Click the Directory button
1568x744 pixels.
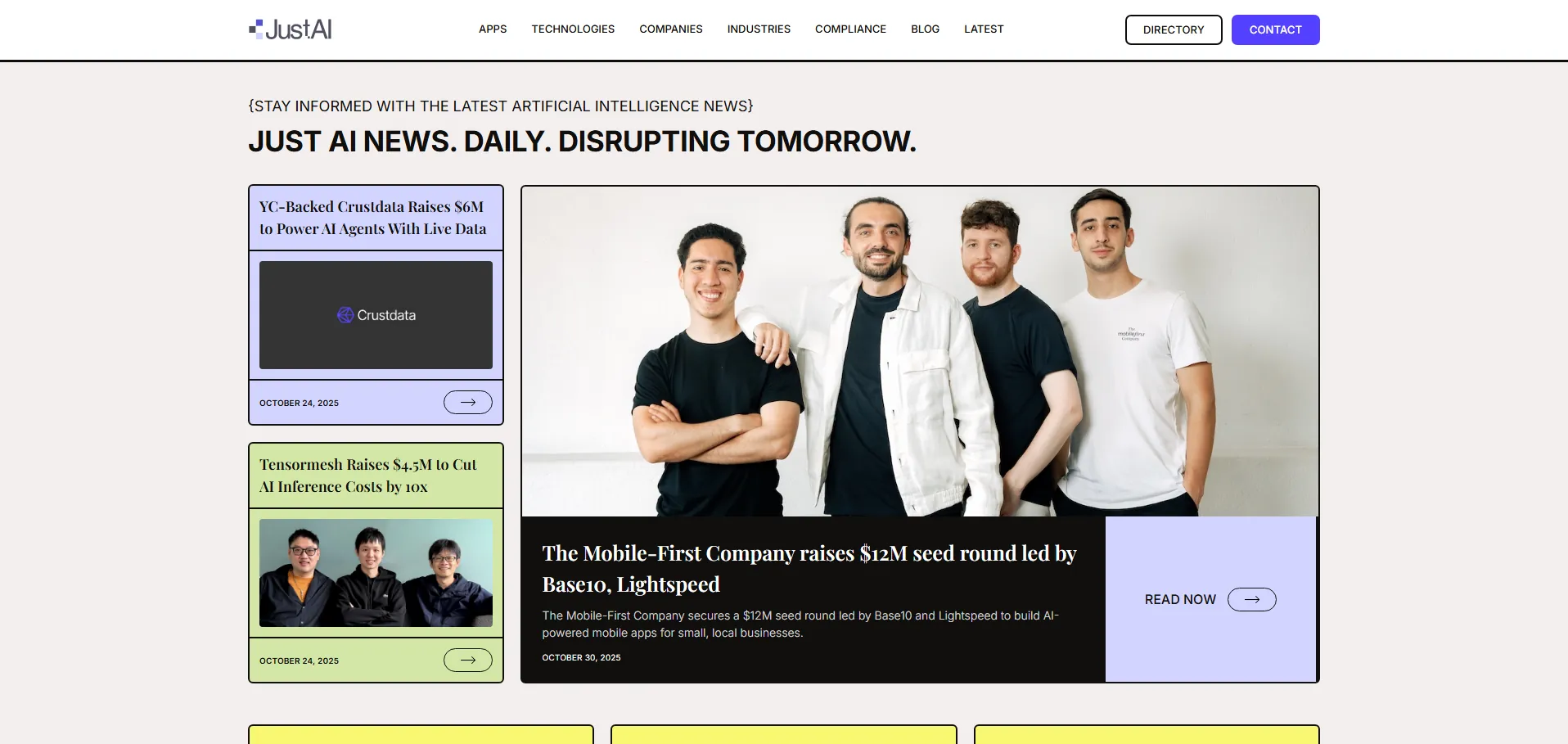click(1174, 29)
